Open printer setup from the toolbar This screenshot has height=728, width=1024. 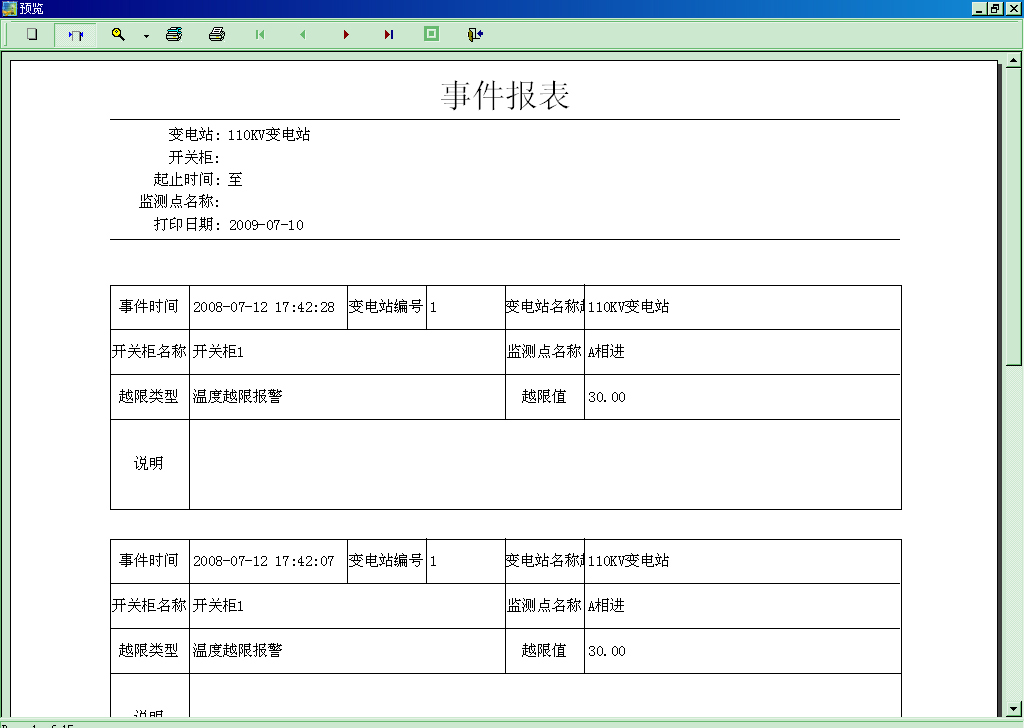174,34
